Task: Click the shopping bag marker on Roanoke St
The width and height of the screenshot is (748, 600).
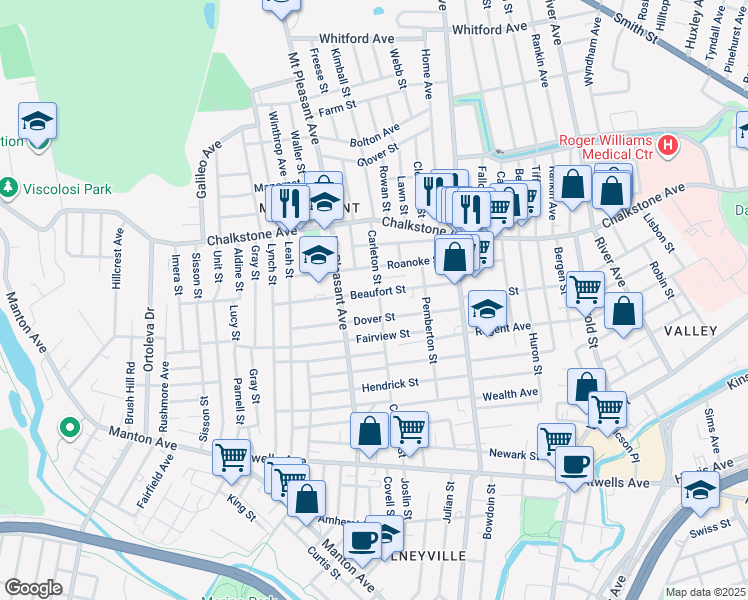Action: 454,254
